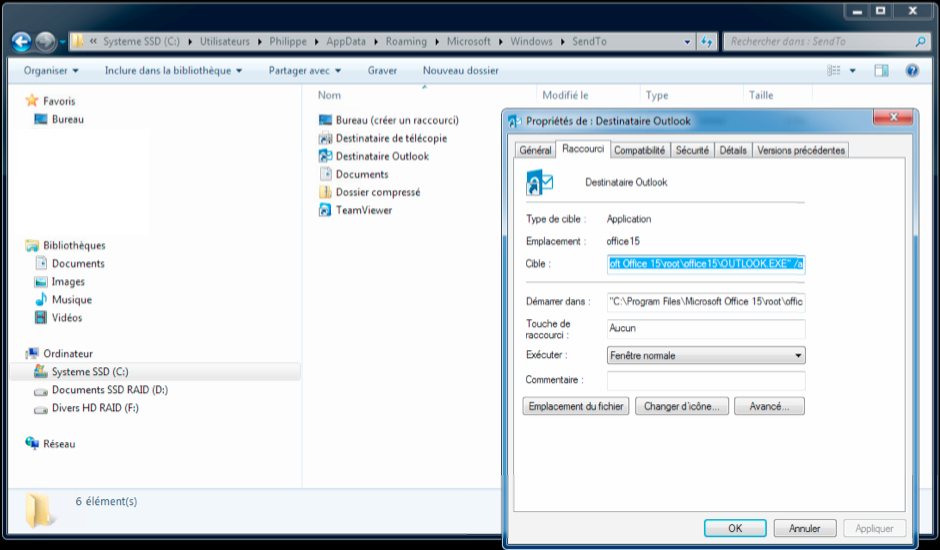The height and width of the screenshot is (550, 940).
Task: Select Dossier compressé zip folder icon
Action: pyautogui.click(x=325, y=192)
